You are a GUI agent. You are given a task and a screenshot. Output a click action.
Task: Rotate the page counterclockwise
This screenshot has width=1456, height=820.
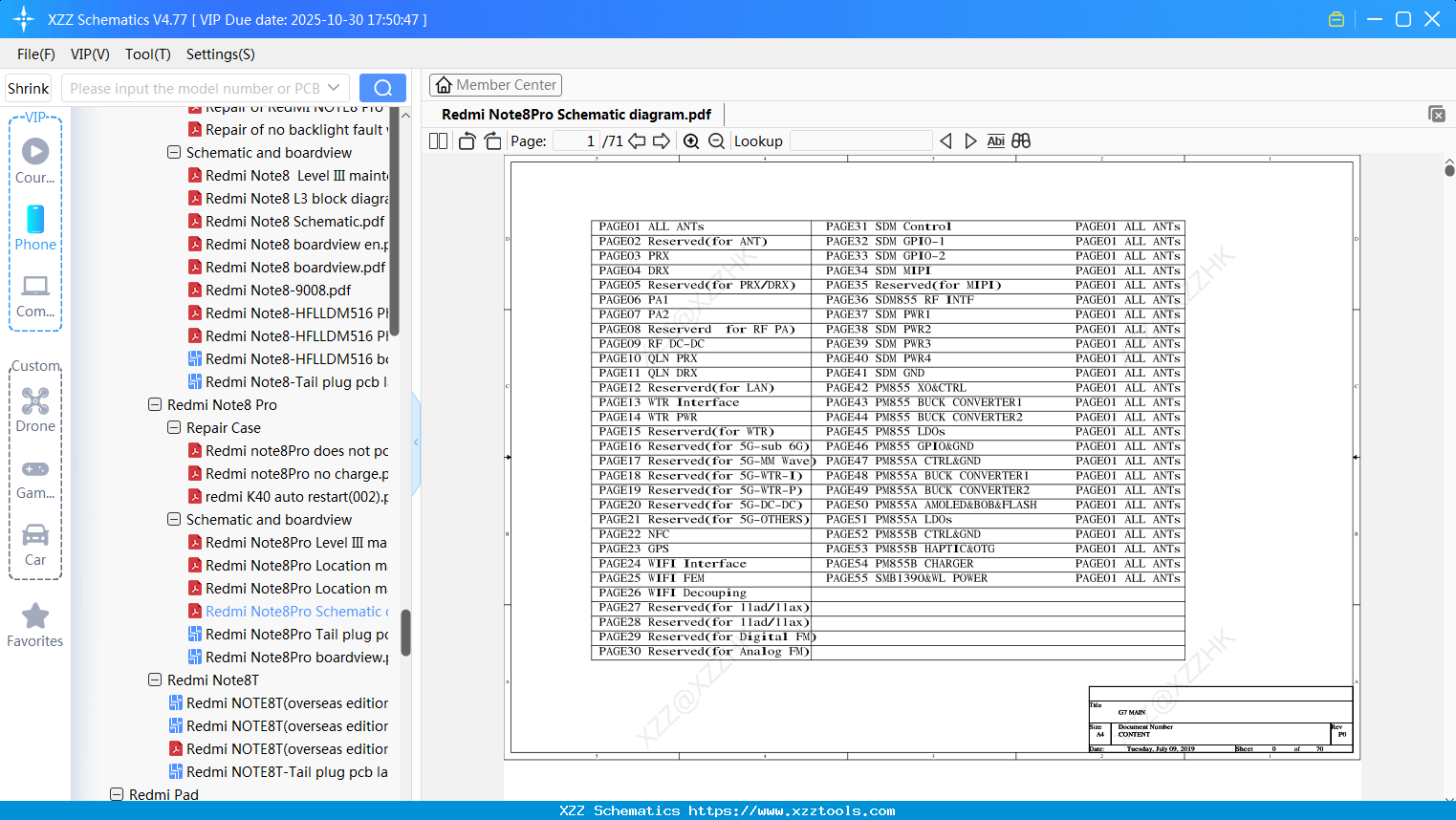click(467, 141)
